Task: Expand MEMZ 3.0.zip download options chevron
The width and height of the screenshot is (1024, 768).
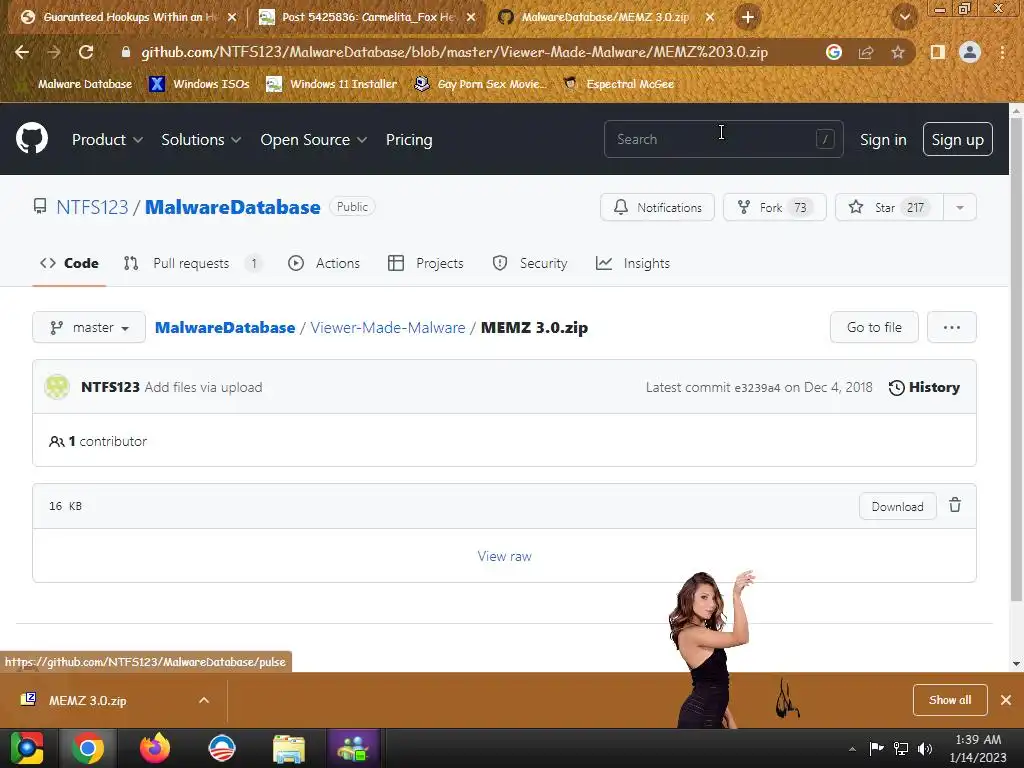Action: pos(204,700)
